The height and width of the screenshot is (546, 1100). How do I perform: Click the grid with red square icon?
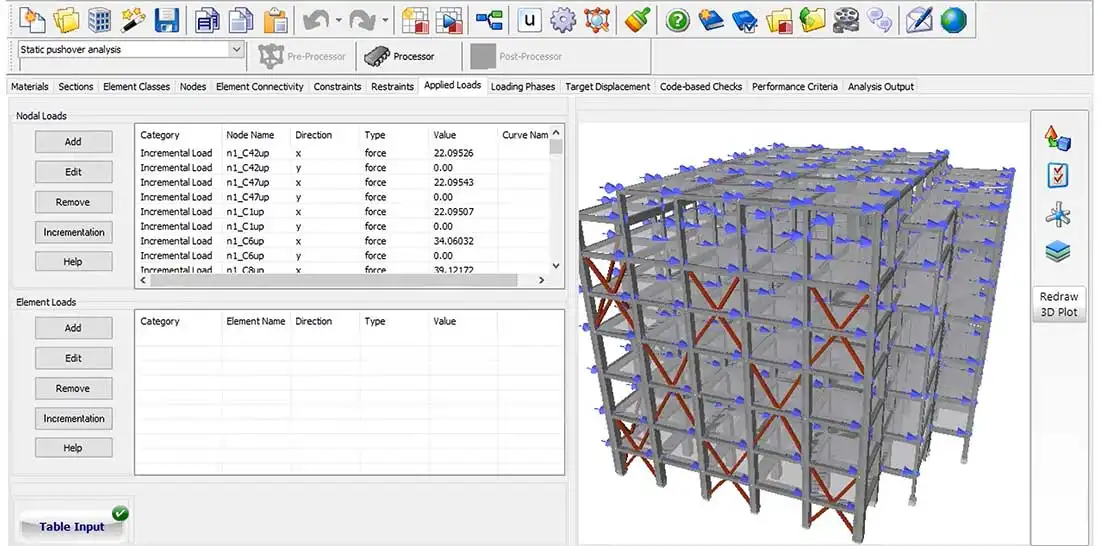(415, 20)
